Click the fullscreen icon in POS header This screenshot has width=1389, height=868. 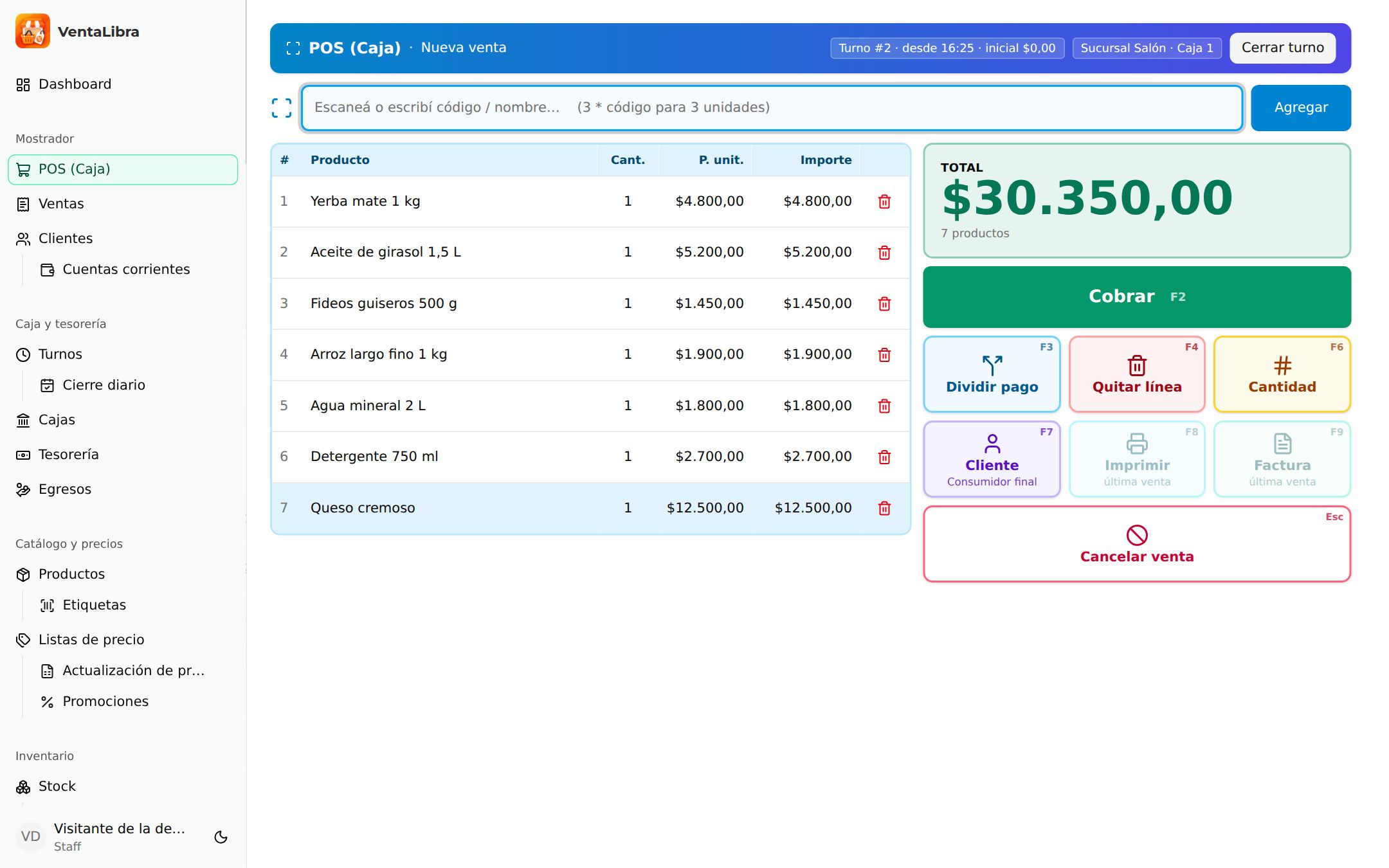pyautogui.click(x=293, y=48)
